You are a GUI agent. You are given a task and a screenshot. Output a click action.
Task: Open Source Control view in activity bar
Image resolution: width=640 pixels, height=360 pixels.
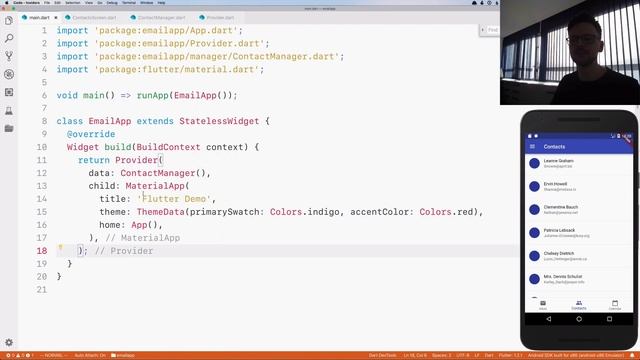pos(9,56)
